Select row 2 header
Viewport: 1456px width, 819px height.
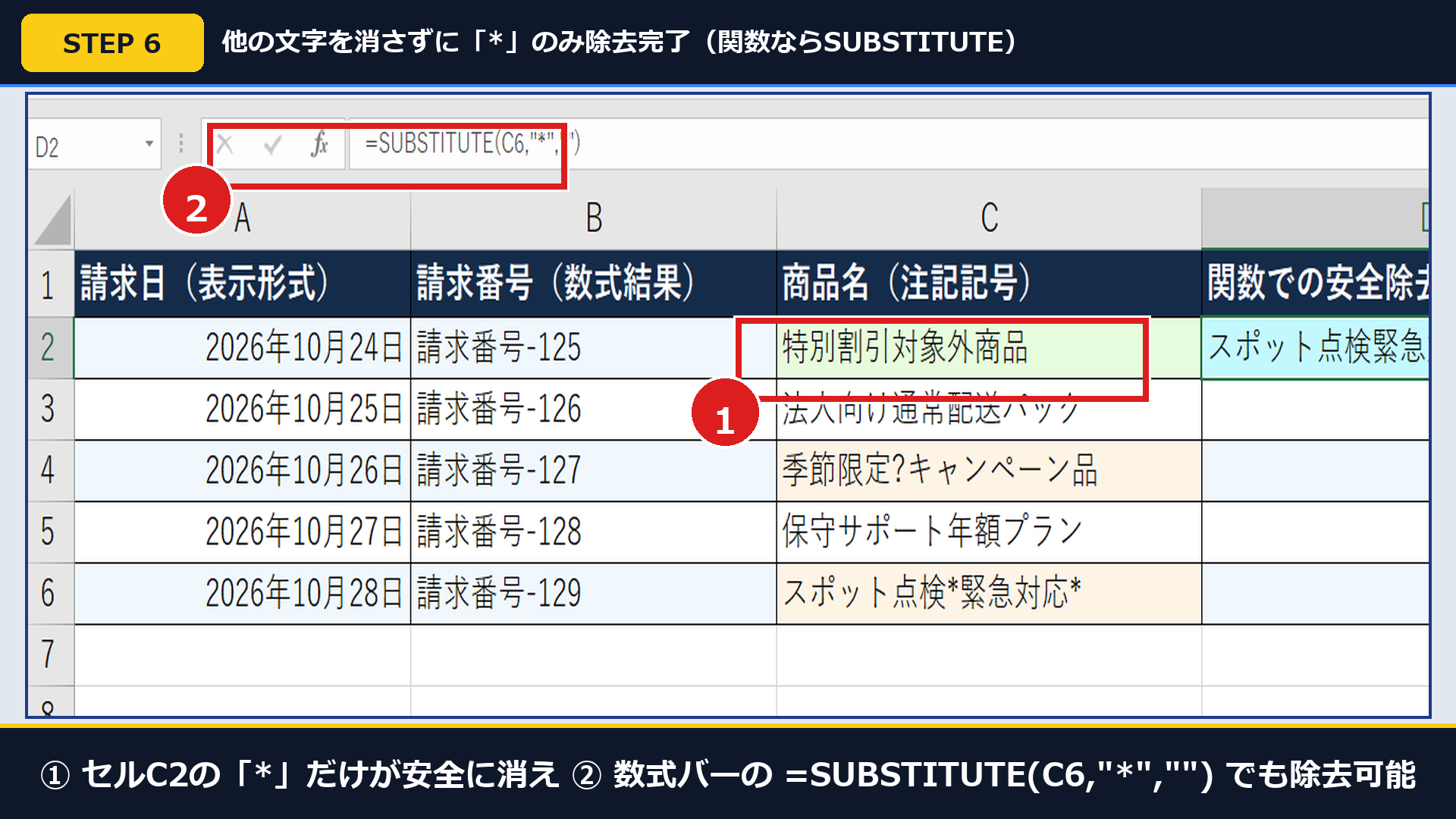pyautogui.click(x=50, y=347)
